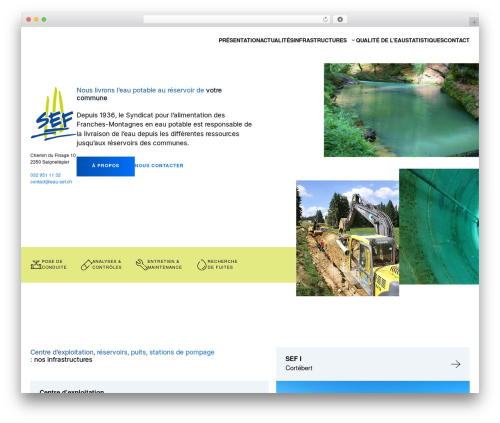Open the Statistiques menu item
The width and height of the screenshot is (500, 423).
click(424, 40)
